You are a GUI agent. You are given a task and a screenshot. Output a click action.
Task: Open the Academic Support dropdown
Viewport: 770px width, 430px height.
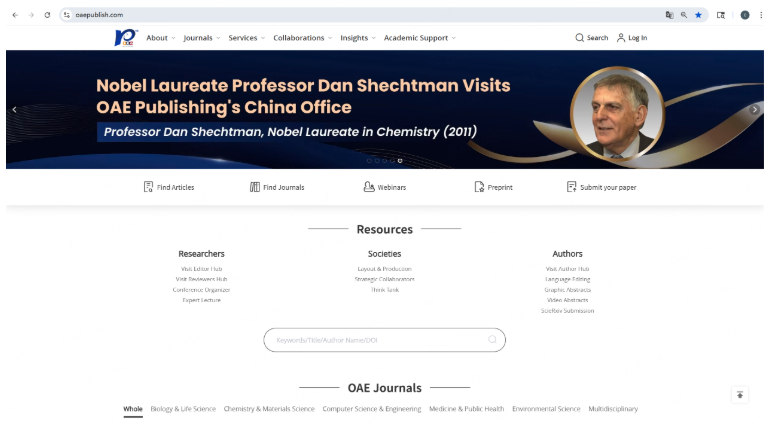click(x=419, y=38)
